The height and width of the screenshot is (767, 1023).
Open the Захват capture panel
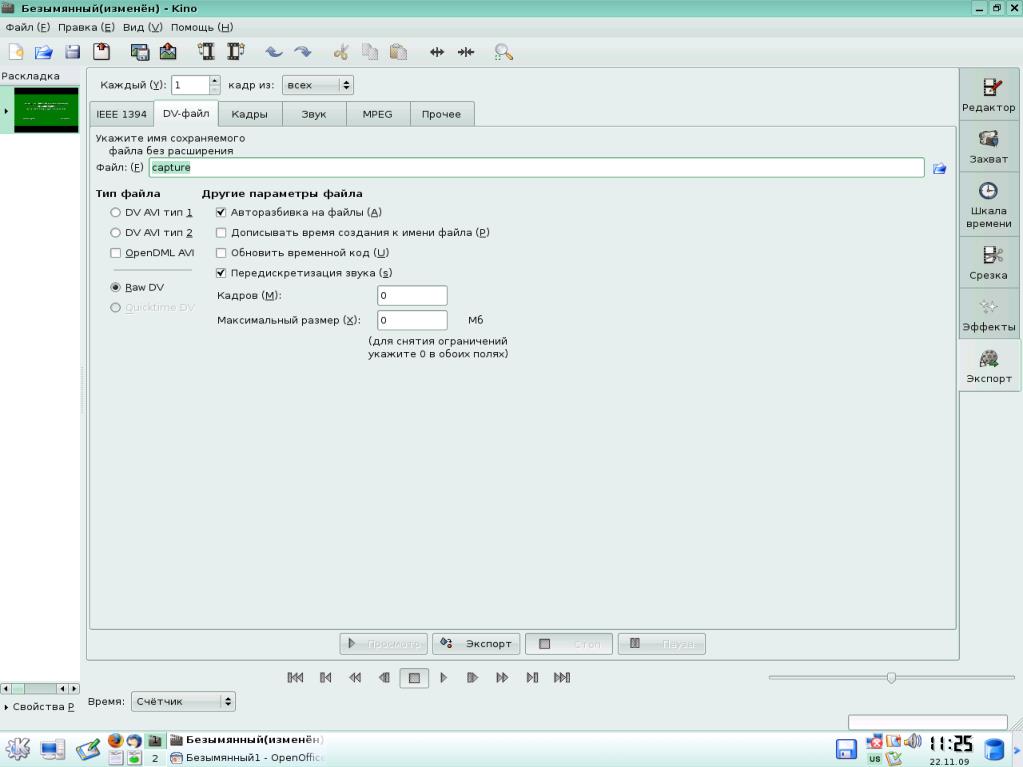click(988, 146)
